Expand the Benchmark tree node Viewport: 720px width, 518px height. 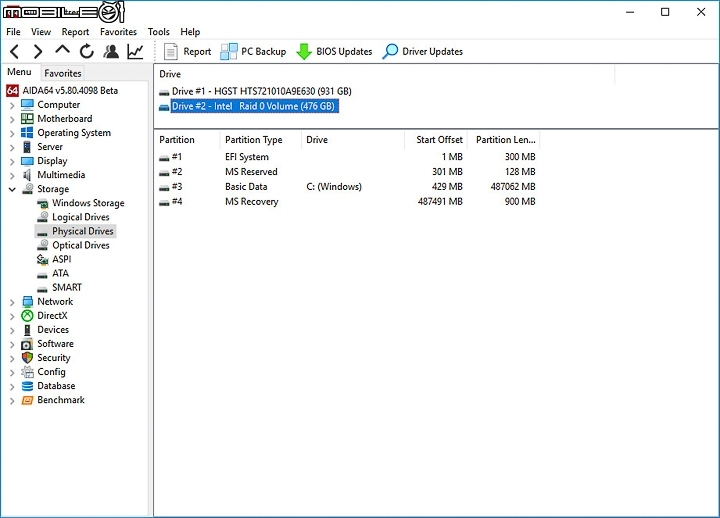pos(12,400)
